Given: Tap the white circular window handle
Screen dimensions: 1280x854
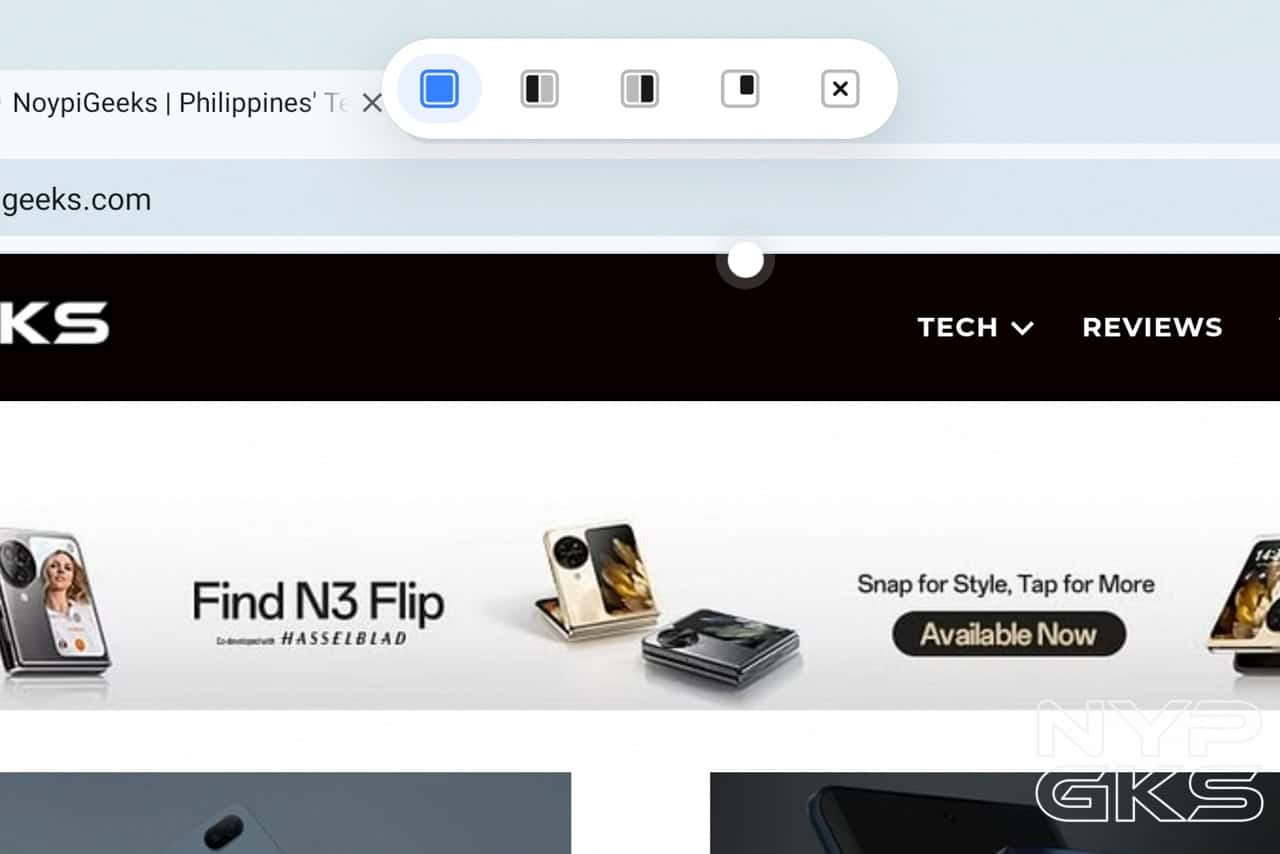Looking at the screenshot, I should point(745,261).
